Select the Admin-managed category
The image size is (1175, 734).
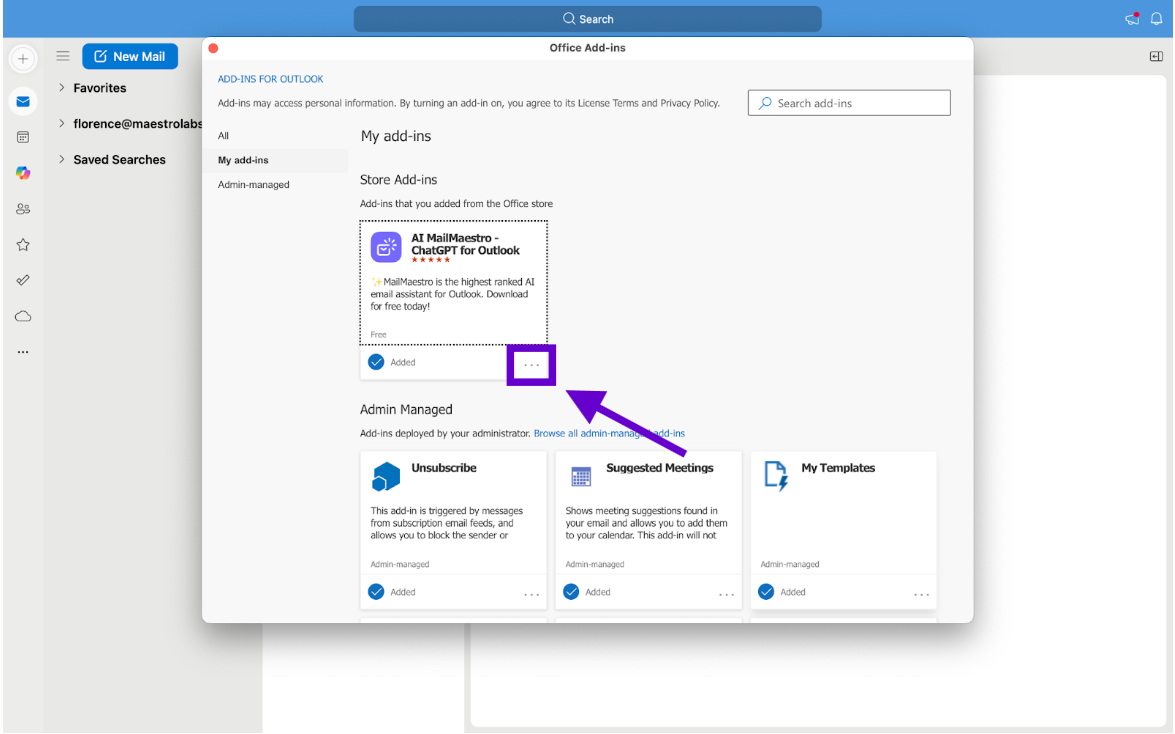point(253,184)
